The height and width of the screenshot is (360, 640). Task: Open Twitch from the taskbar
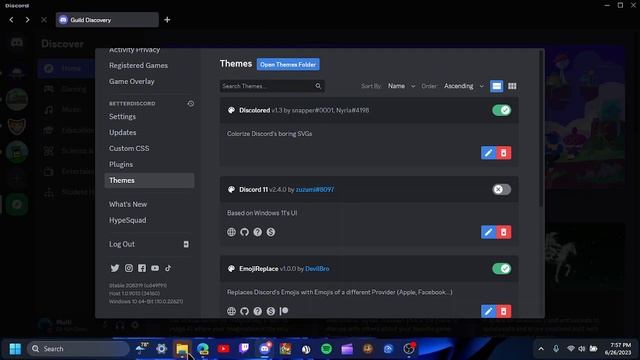(x=244, y=349)
